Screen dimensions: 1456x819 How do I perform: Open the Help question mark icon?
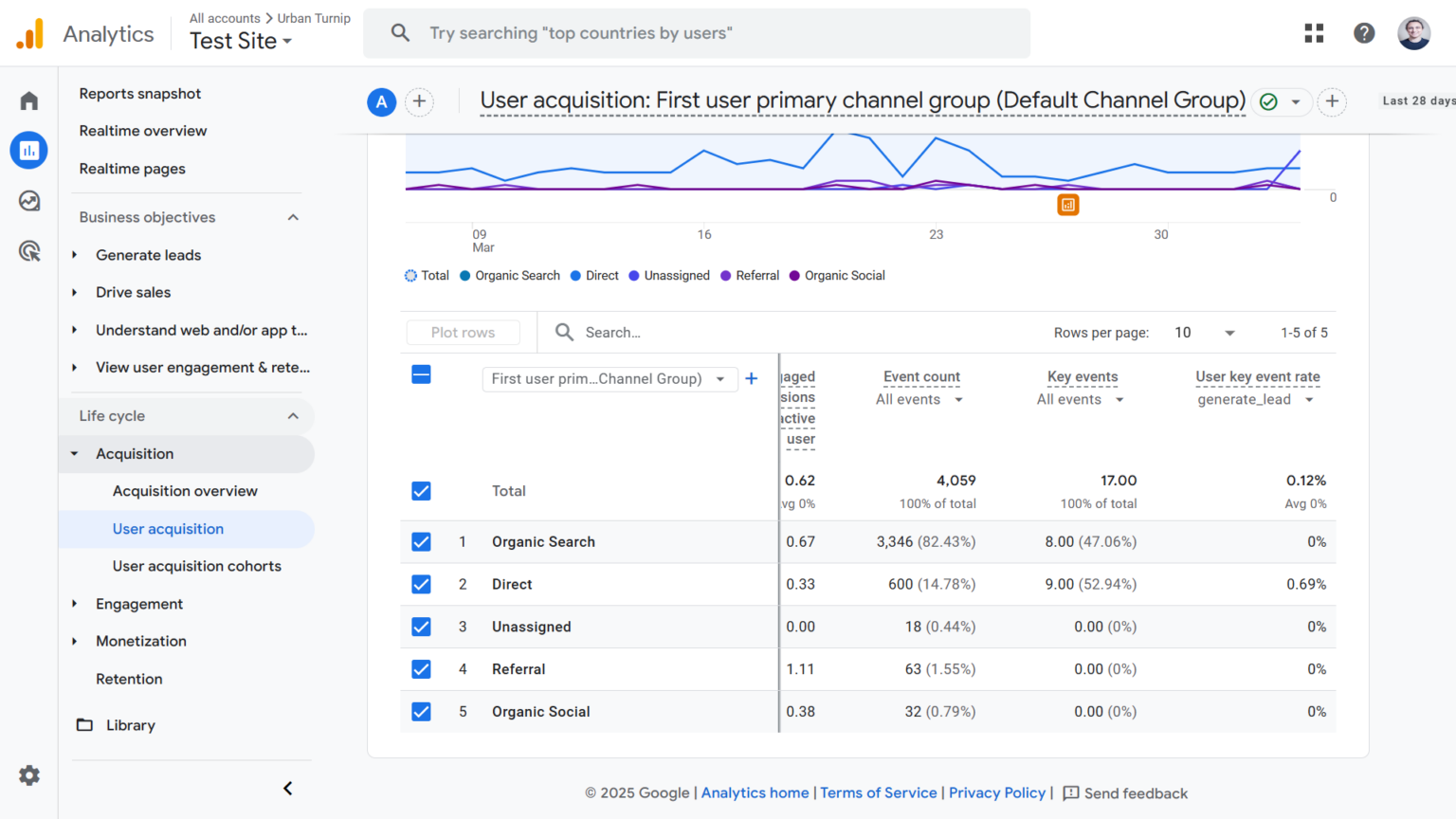click(1364, 32)
